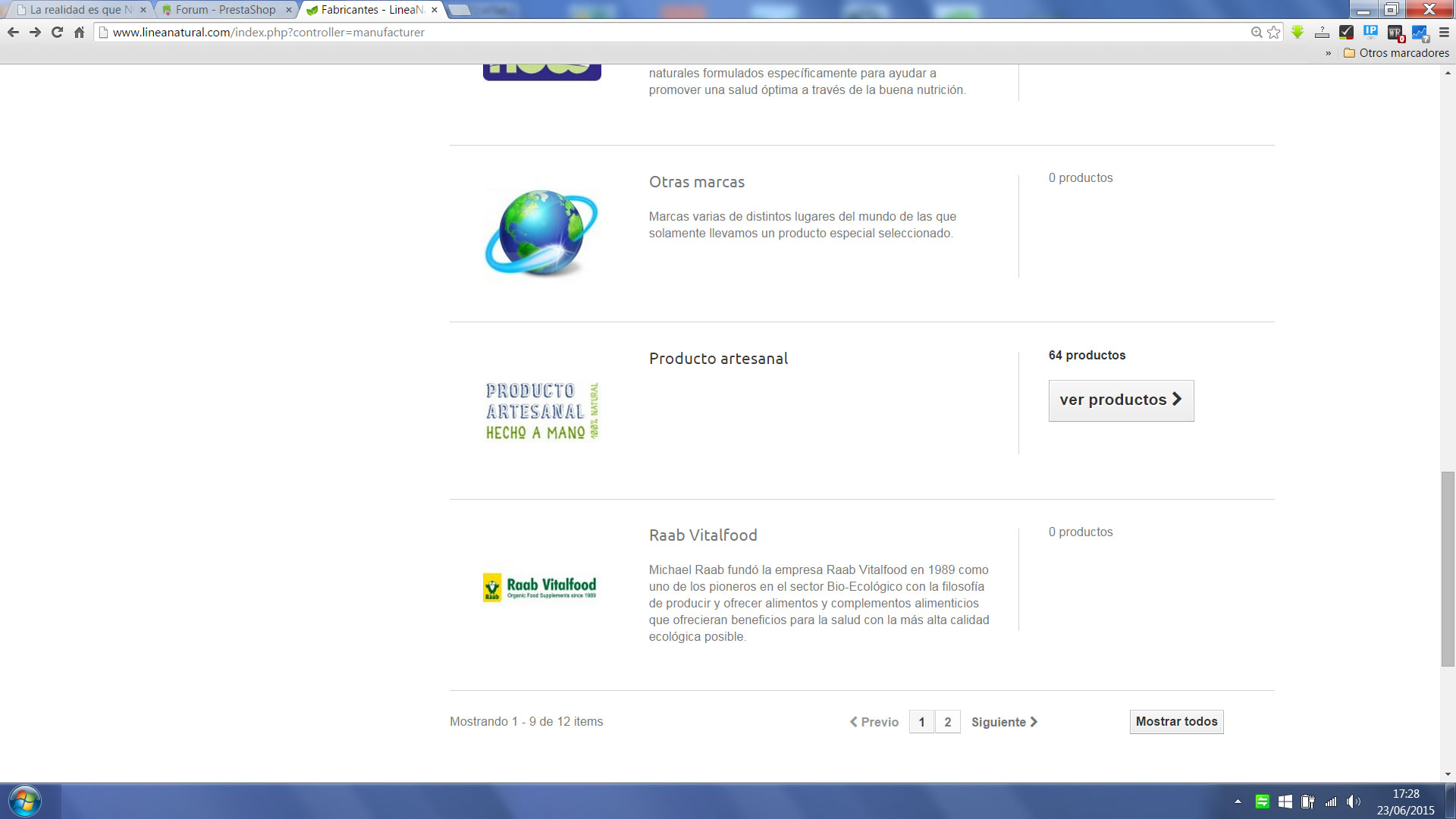Screen dimensions: 1456x819
Task: Click the Raab Vitalfood logo thumbnail
Action: coord(541,588)
